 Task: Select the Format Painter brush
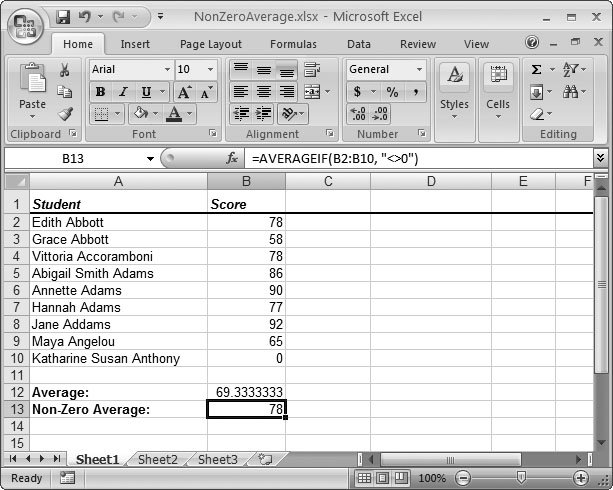(65, 114)
